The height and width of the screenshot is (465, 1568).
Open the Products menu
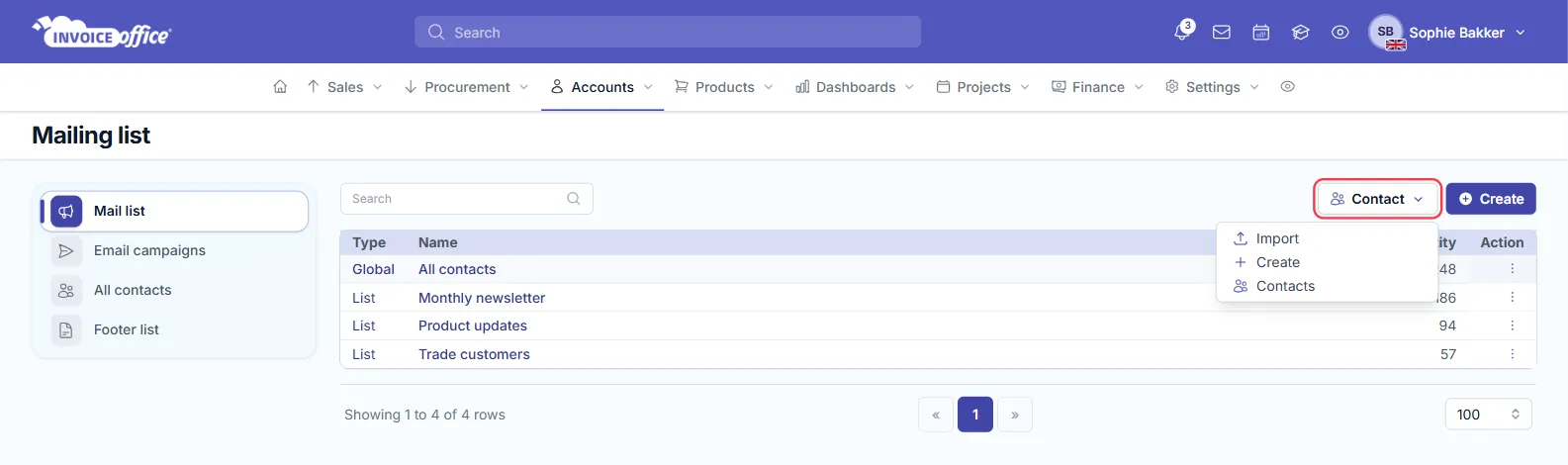click(x=724, y=87)
